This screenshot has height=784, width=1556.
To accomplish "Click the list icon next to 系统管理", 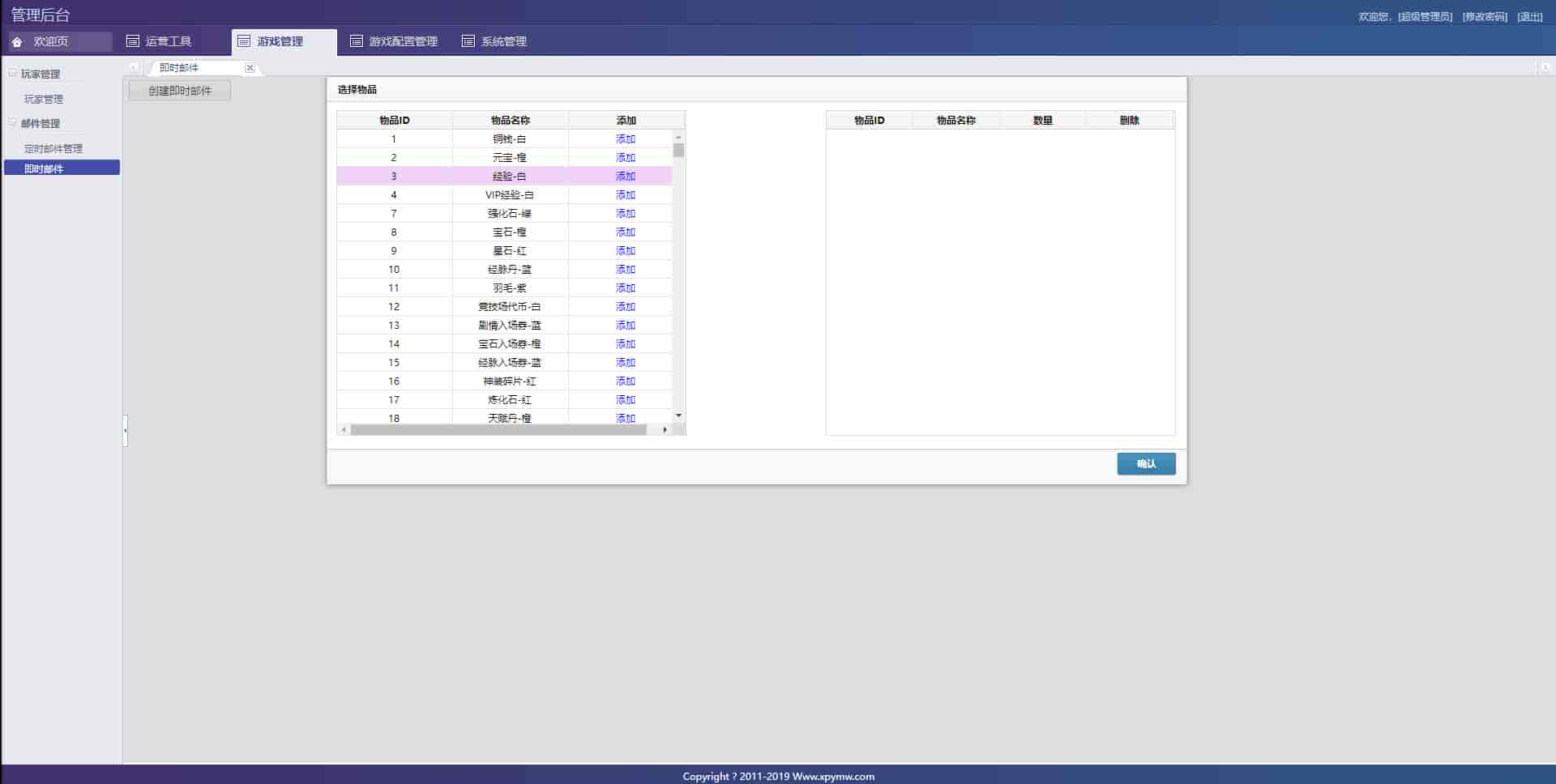I will [468, 41].
